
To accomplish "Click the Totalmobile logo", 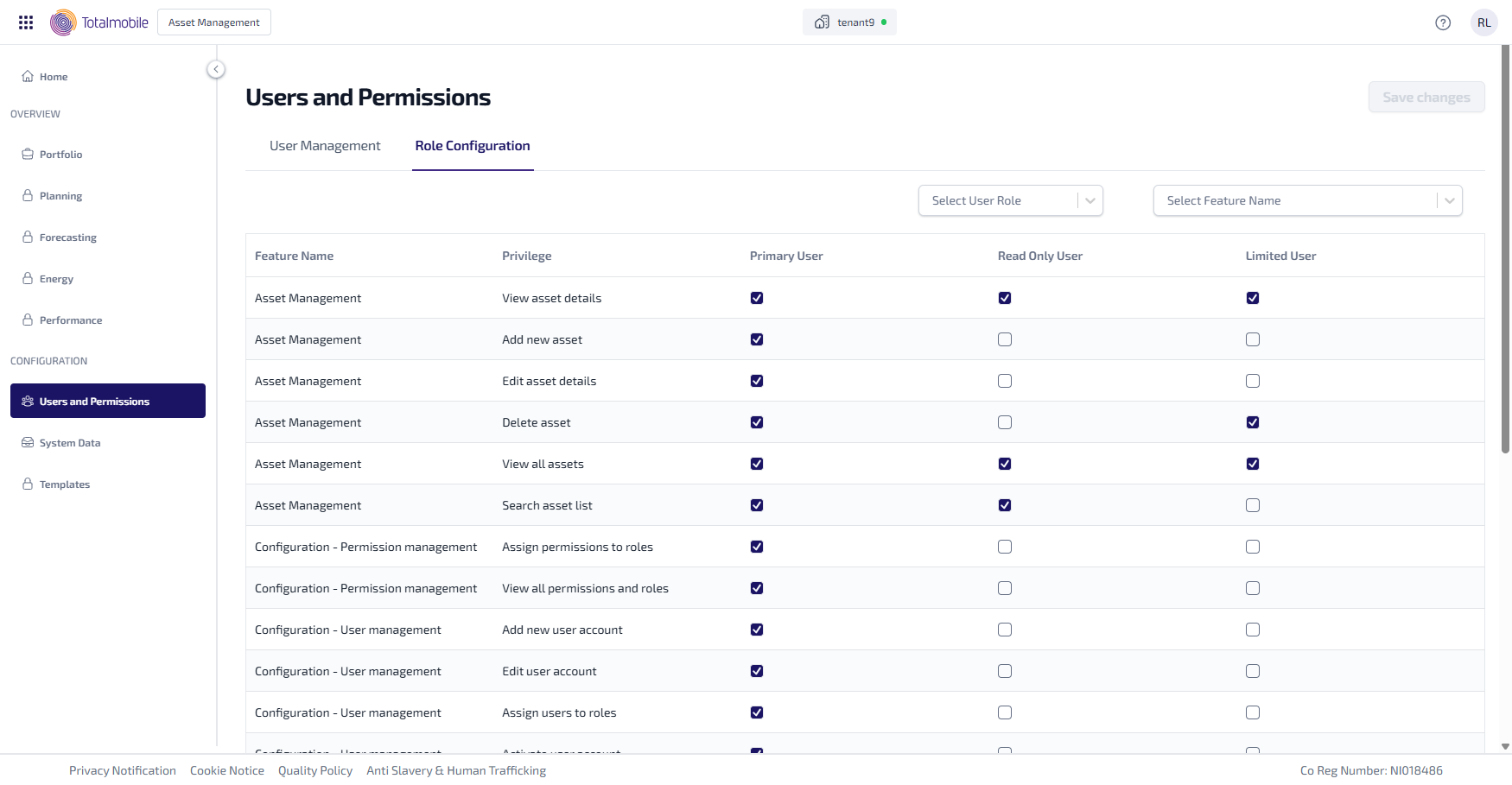I will coord(99,22).
